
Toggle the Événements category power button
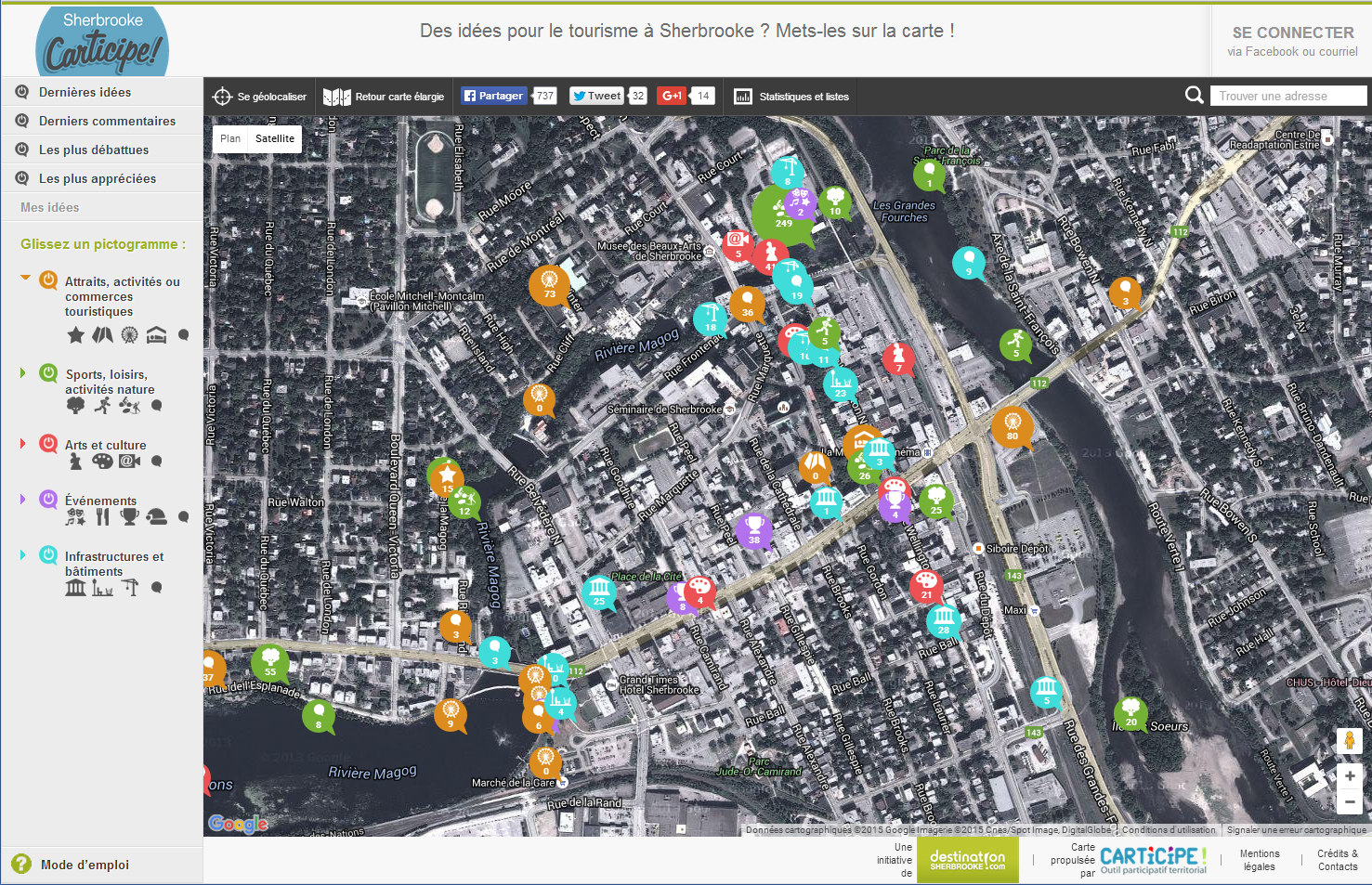coord(48,500)
